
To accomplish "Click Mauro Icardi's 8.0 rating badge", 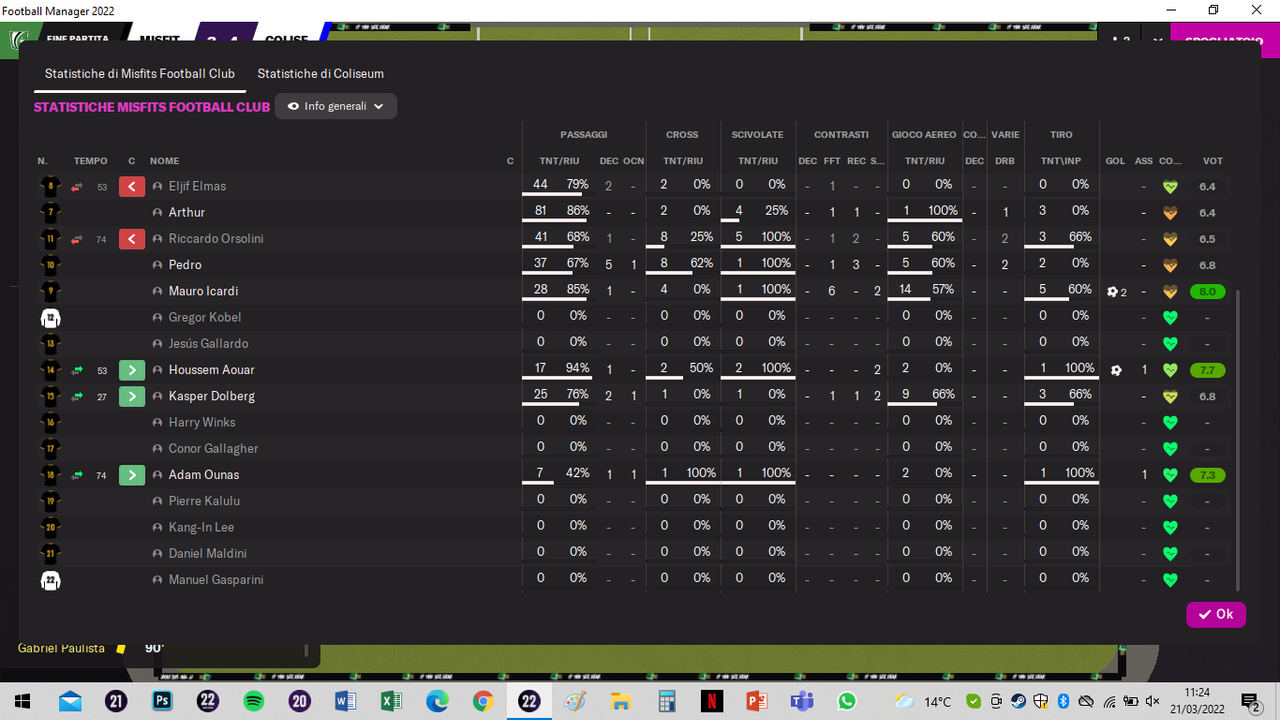I will [x=1207, y=292].
